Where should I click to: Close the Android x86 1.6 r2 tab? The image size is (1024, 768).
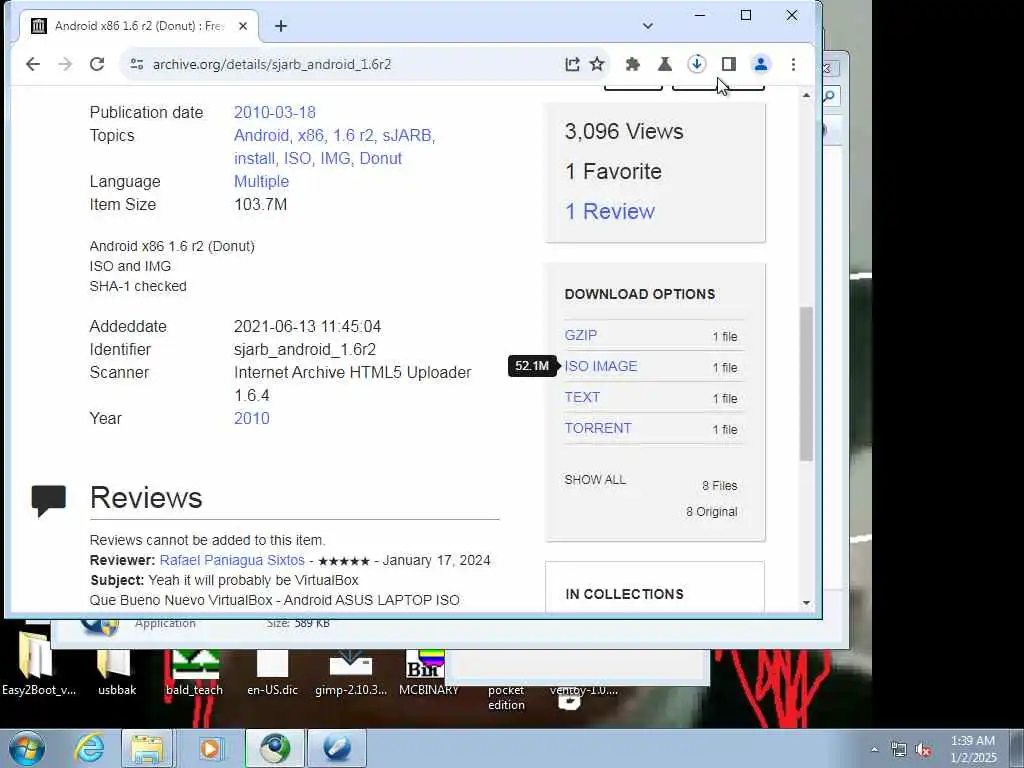pyautogui.click(x=243, y=25)
